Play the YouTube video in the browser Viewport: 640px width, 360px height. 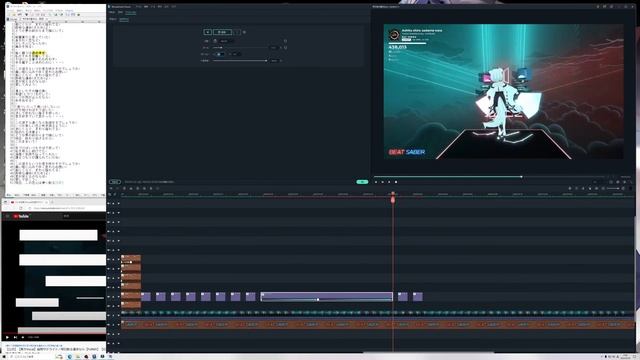7,337
